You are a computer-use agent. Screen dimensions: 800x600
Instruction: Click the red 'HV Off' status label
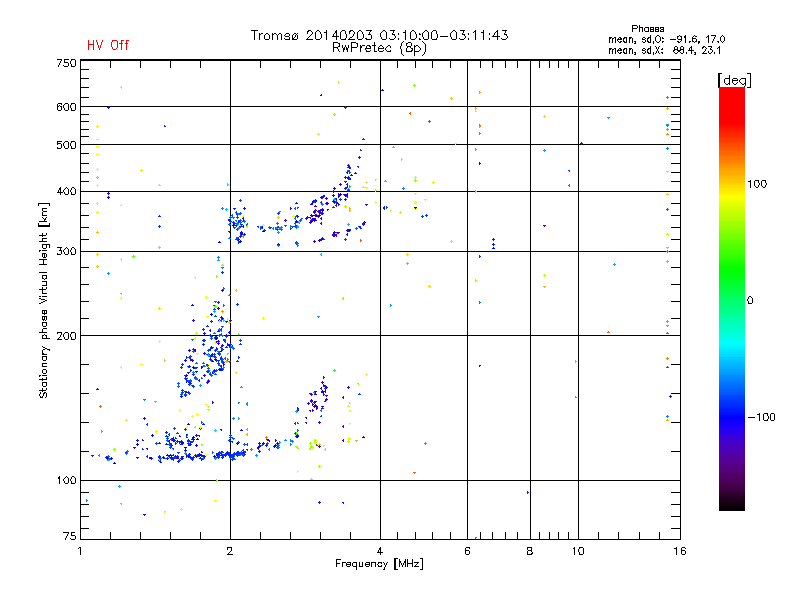click(x=108, y=45)
